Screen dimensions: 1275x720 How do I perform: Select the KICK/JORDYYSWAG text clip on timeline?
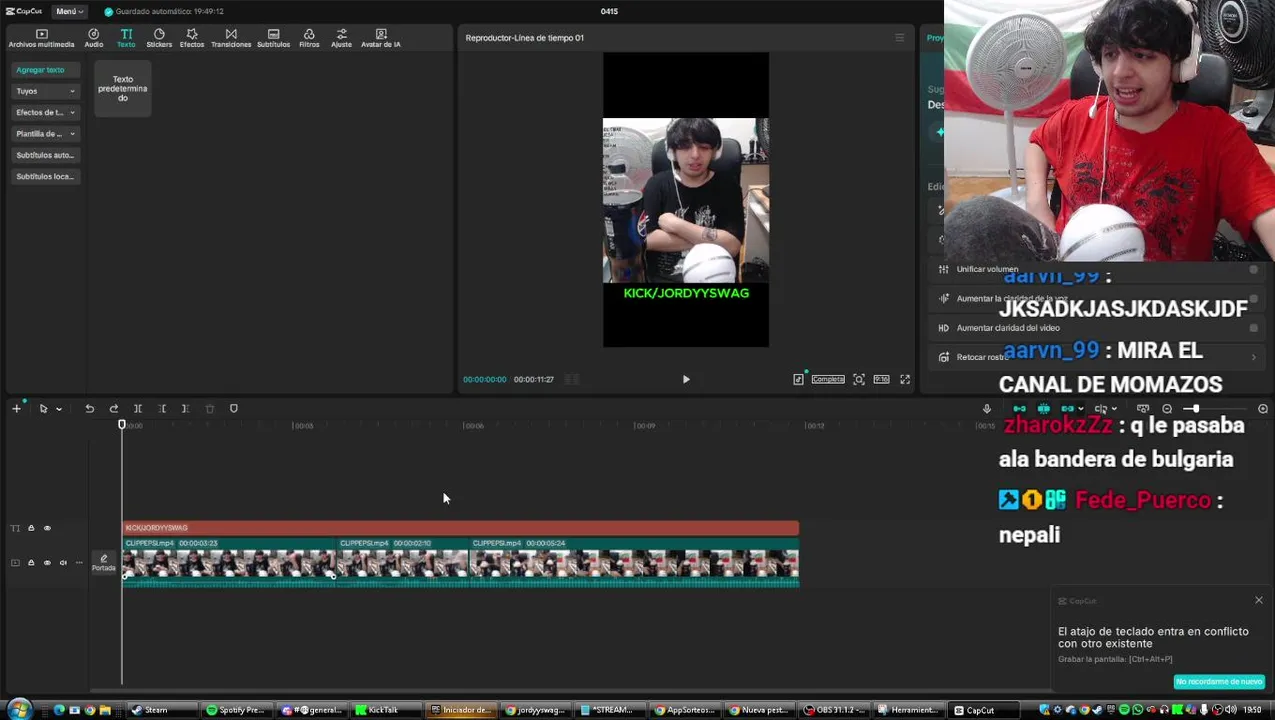tap(460, 528)
